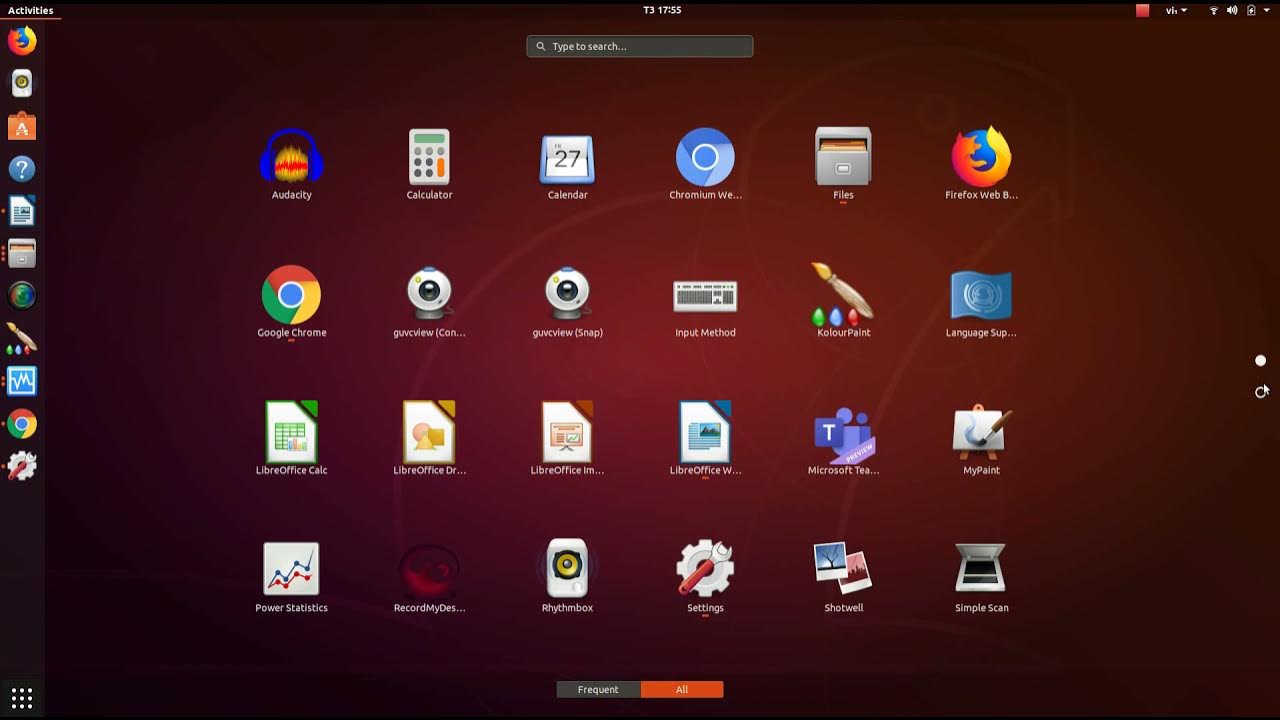
Task: Click the KolourPaint brush in the dock
Action: (22, 339)
